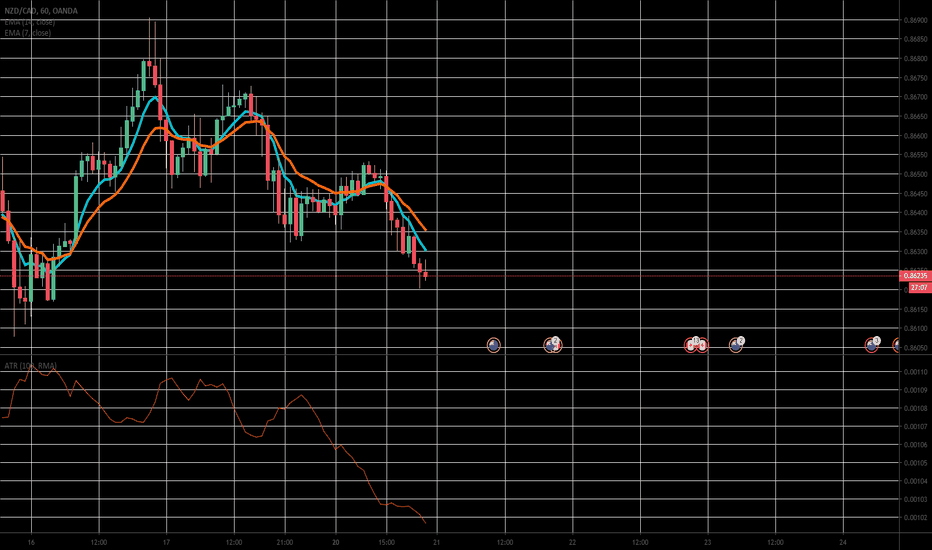Click the 0.00110 ATR axis value
932x550 pixels.
coord(915,372)
